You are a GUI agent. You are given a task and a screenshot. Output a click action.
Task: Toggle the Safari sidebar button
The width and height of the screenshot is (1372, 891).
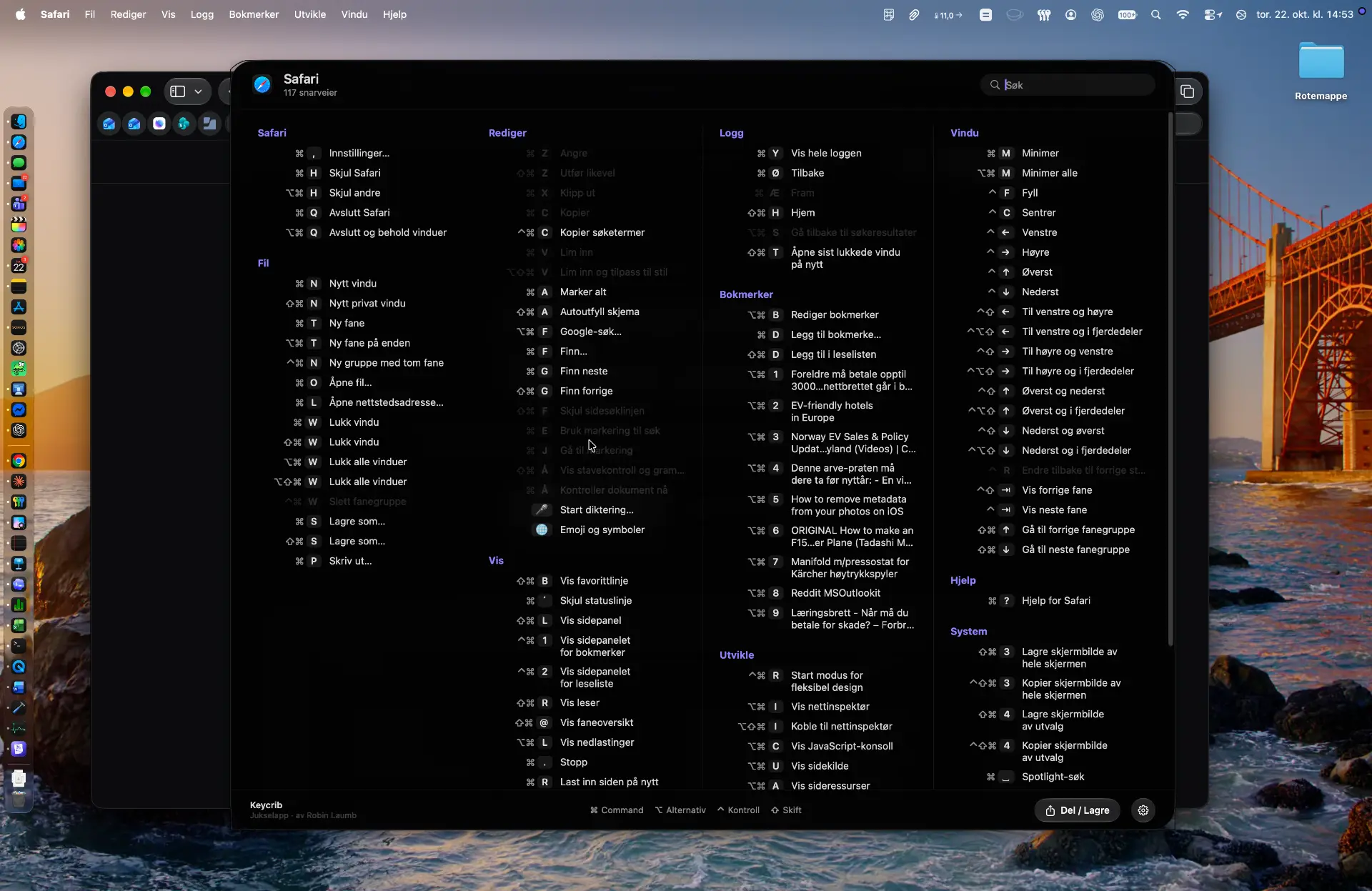[178, 91]
